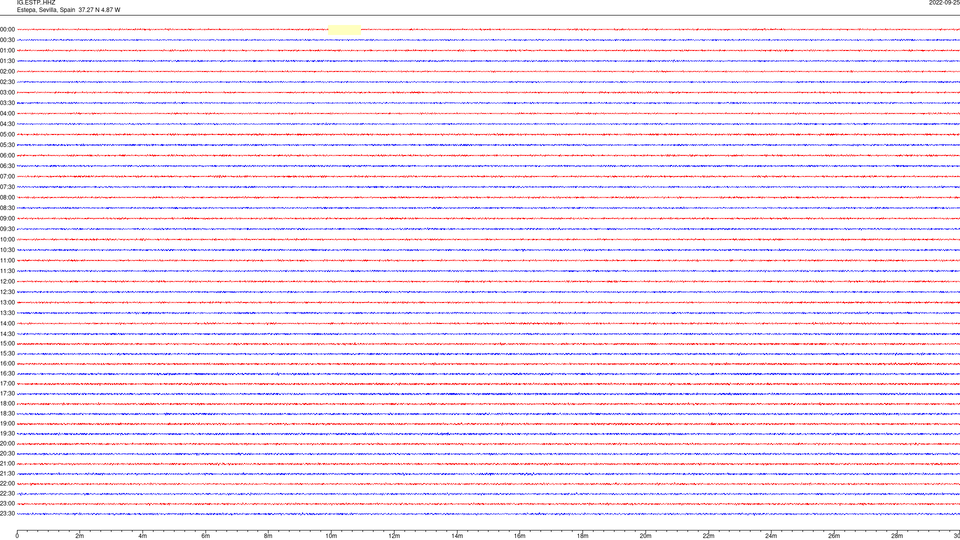
Task: Click the 6m tick label on the time axis
Action: coord(206,536)
